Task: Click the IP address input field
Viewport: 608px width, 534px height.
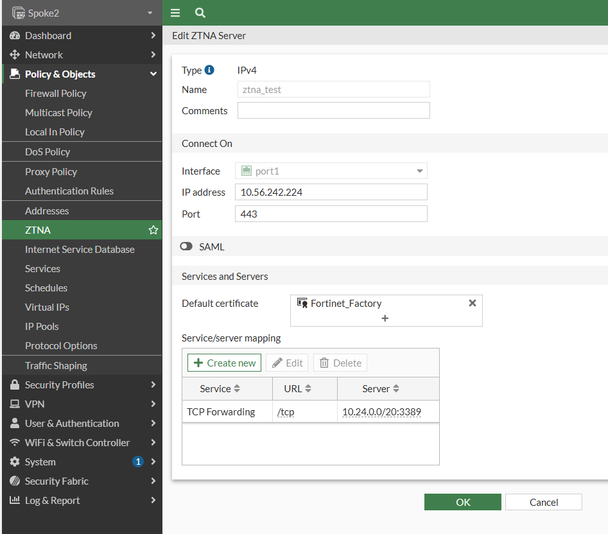Action: tap(331, 192)
